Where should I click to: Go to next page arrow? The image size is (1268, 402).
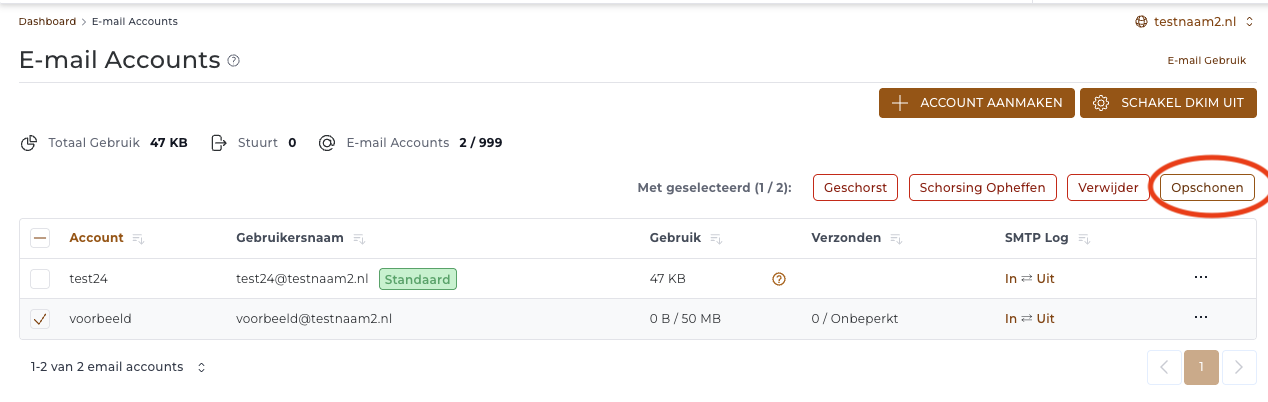[x=1239, y=367]
